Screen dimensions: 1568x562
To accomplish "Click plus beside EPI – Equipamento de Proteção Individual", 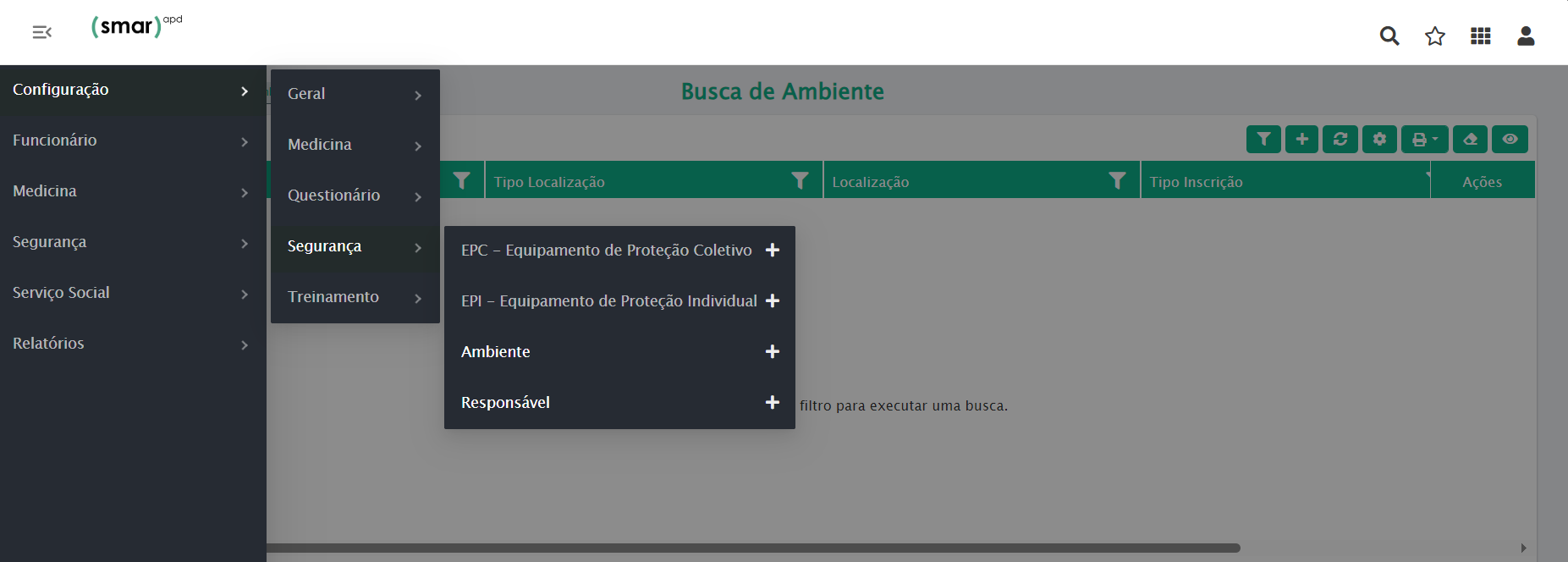I will click(772, 301).
